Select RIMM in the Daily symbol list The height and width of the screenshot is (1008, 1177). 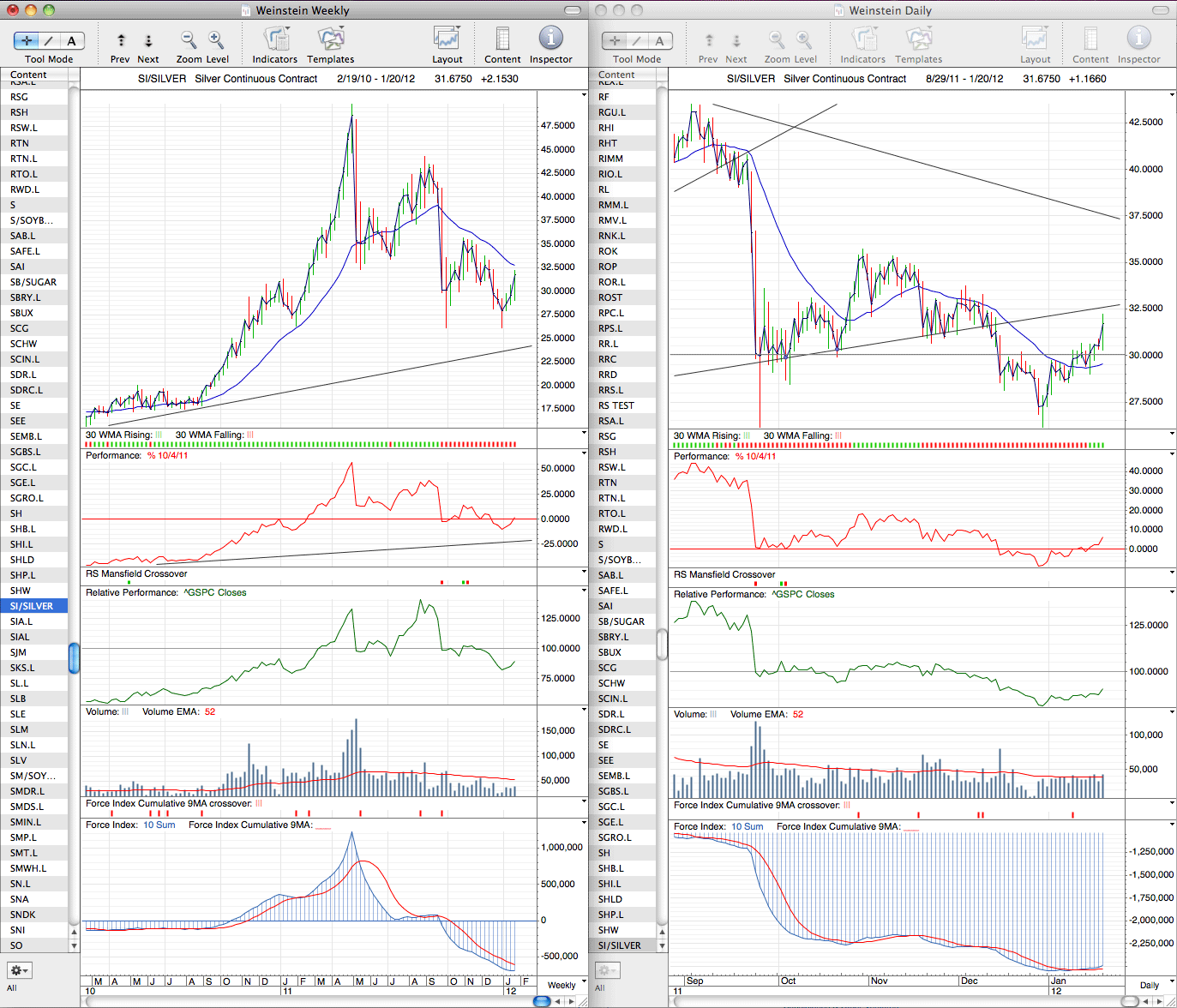[622, 159]
